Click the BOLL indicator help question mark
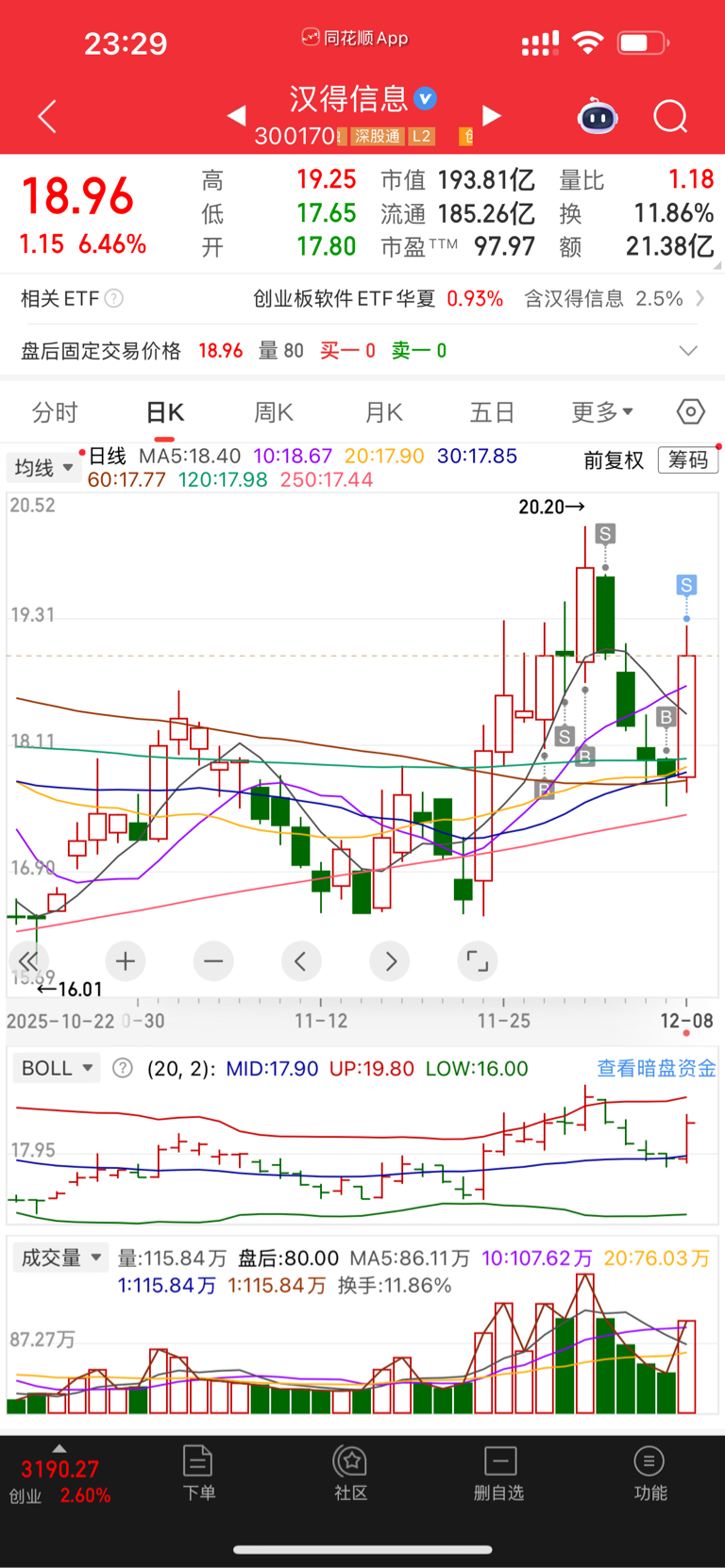This screenshot has width=725, height=1568. (123, 1068)
